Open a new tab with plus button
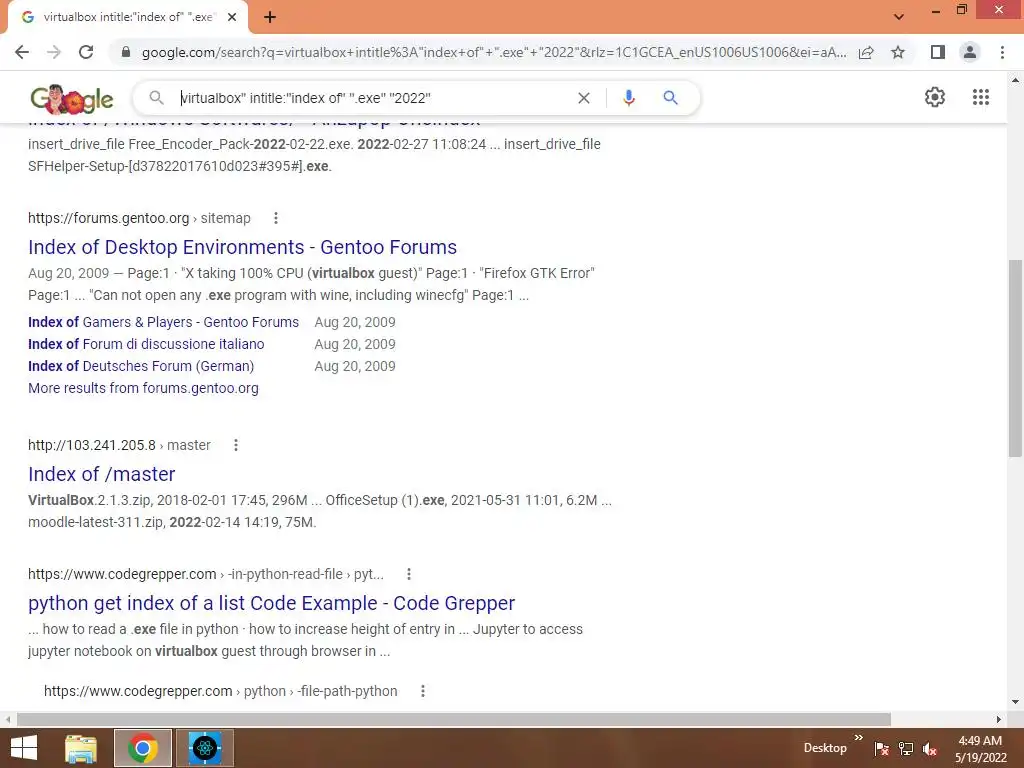 [270, 17]
